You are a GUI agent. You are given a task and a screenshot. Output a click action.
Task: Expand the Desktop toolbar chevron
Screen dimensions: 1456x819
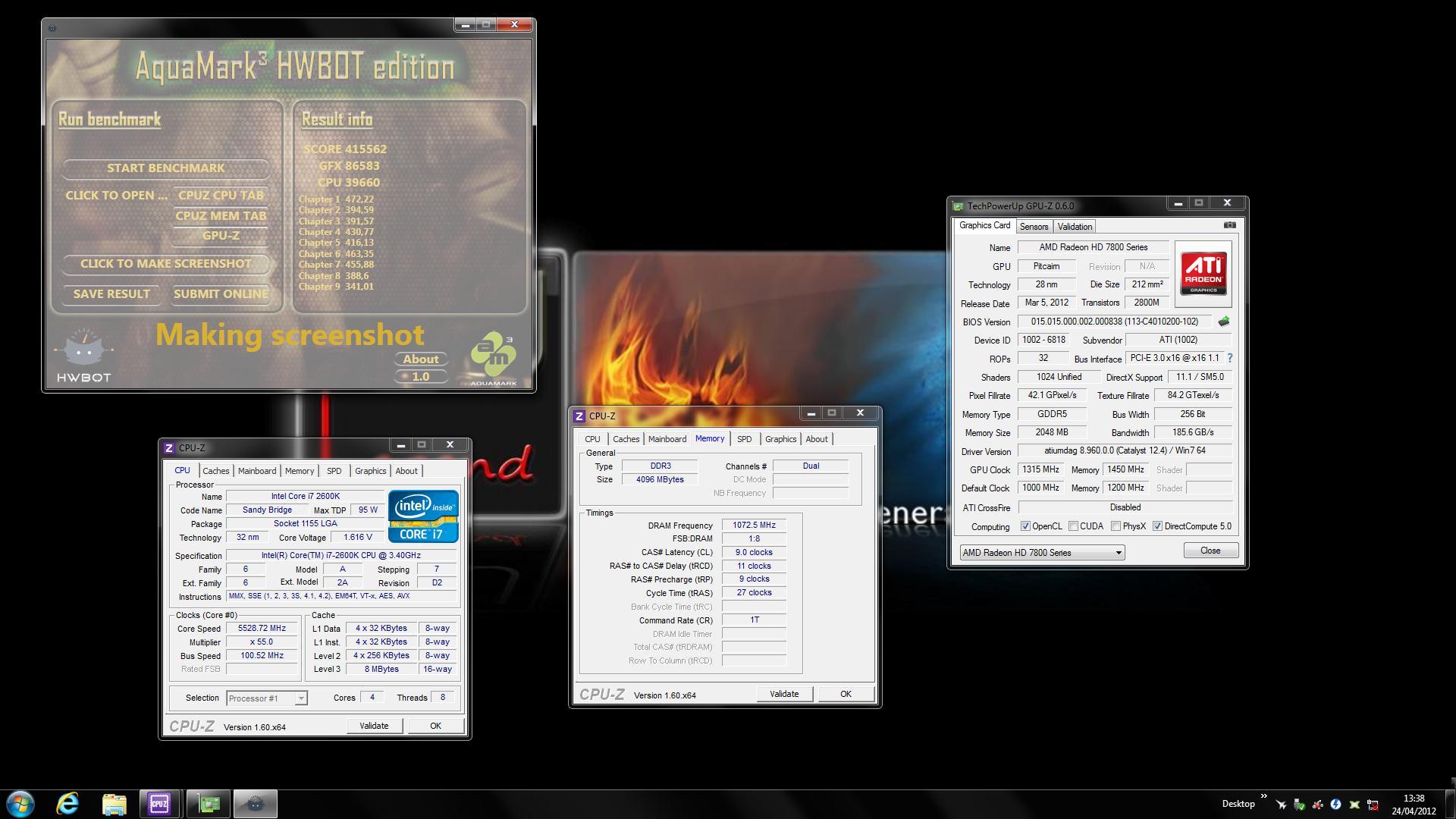pyautogui.click(x=1264, y=796)
